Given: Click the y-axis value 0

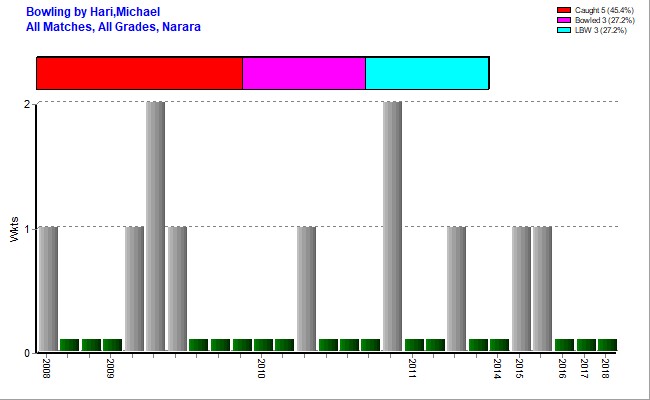Looking at the screenshot, I should [x=27, y=354].
